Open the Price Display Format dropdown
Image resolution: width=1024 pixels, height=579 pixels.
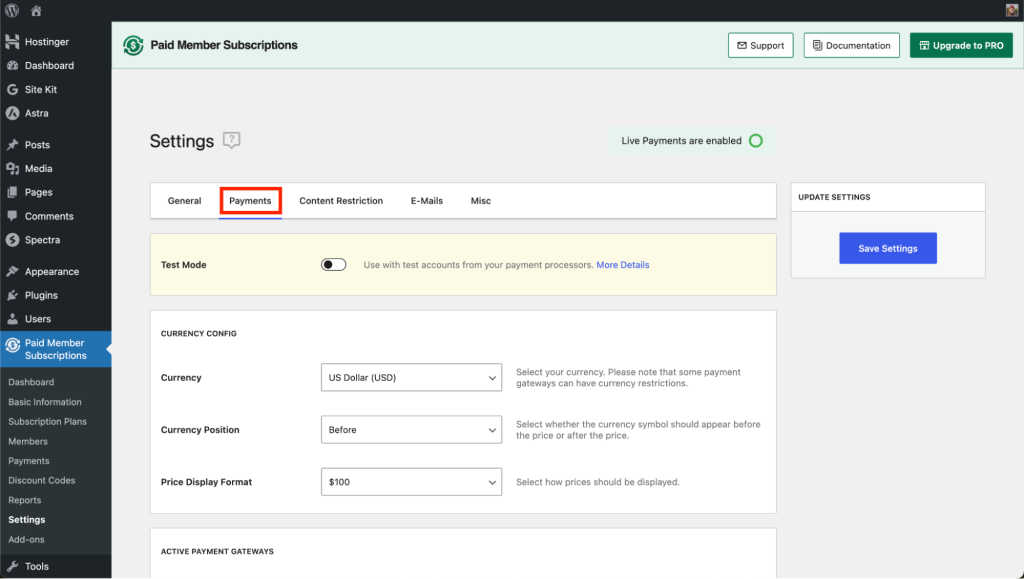(x=411, y=481)
